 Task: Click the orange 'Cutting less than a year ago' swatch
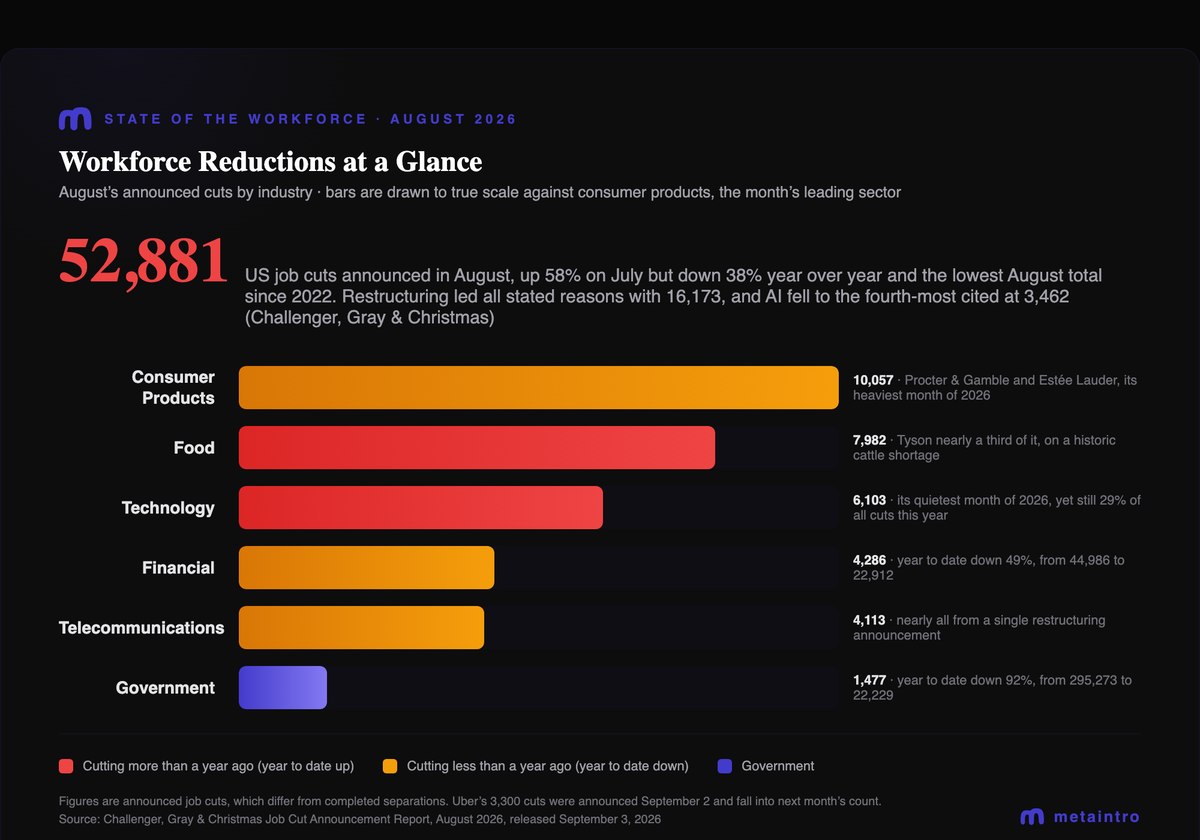point(390,766)
